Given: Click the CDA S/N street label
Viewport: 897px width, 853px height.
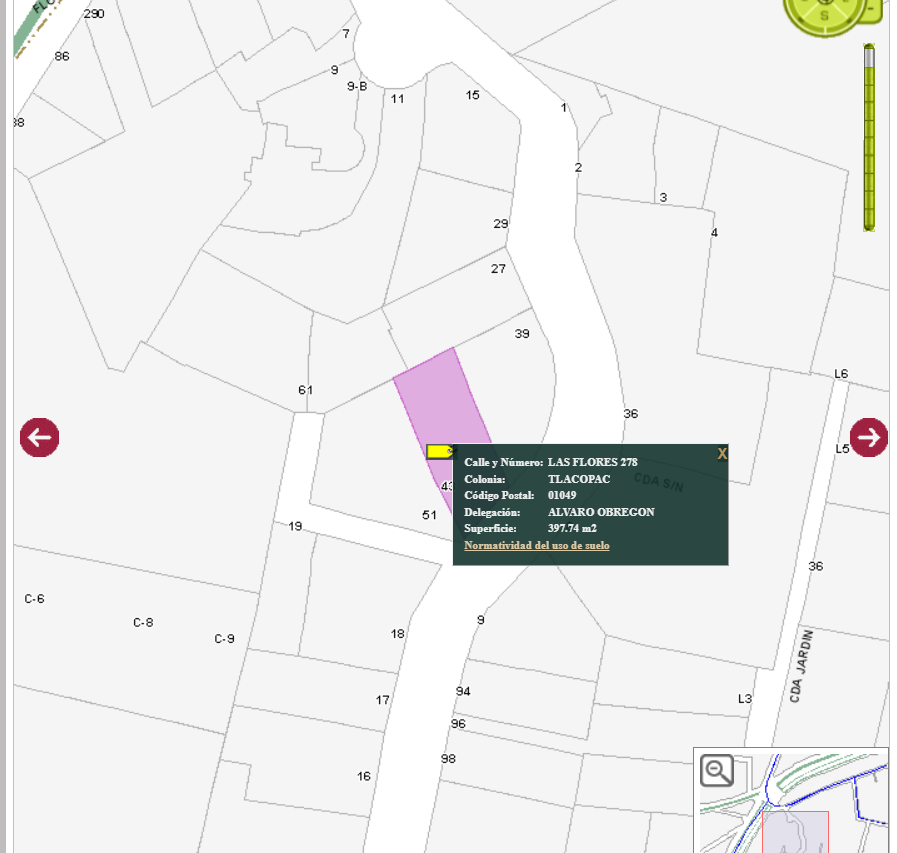Looking at the screenshot, I should 658,482.
